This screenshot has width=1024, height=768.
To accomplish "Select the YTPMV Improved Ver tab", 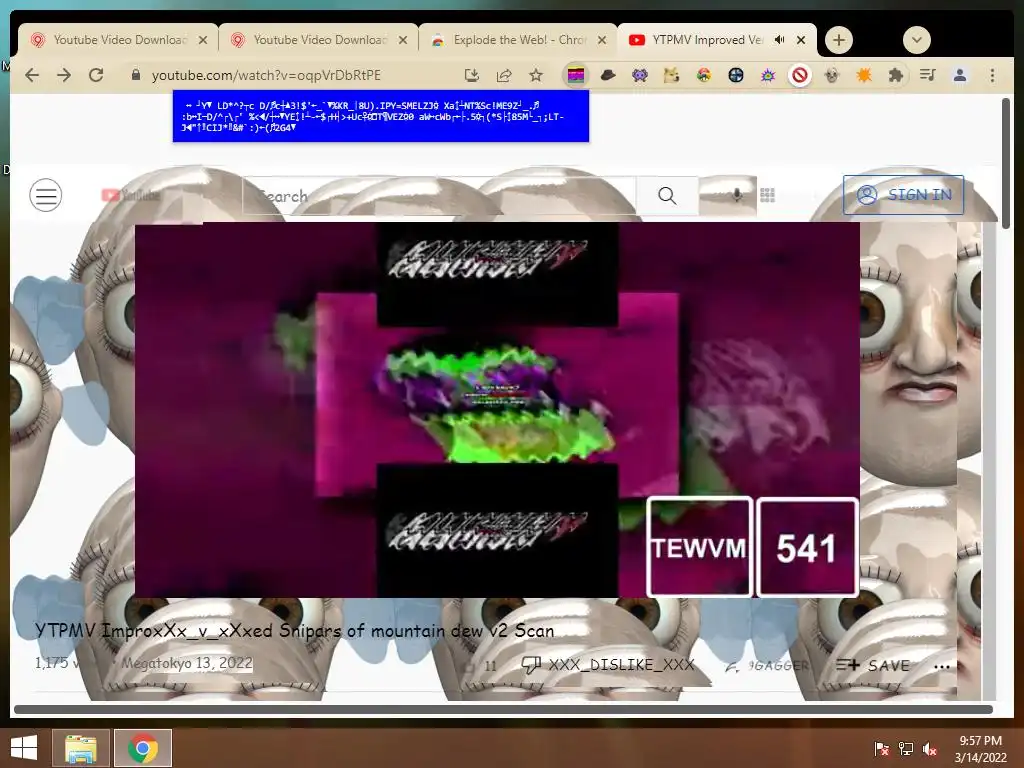I will click(x=708, y=40).
